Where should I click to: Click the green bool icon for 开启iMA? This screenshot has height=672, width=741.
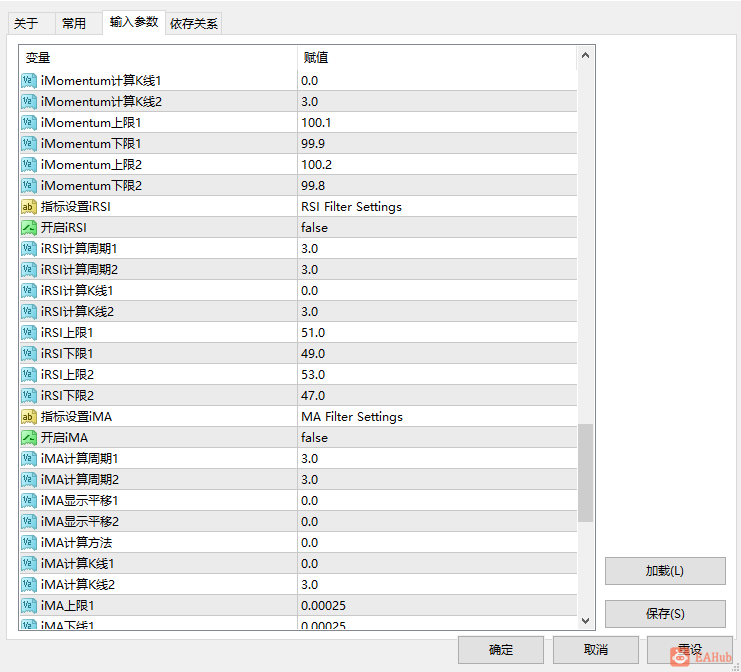[x=29, y=438]
